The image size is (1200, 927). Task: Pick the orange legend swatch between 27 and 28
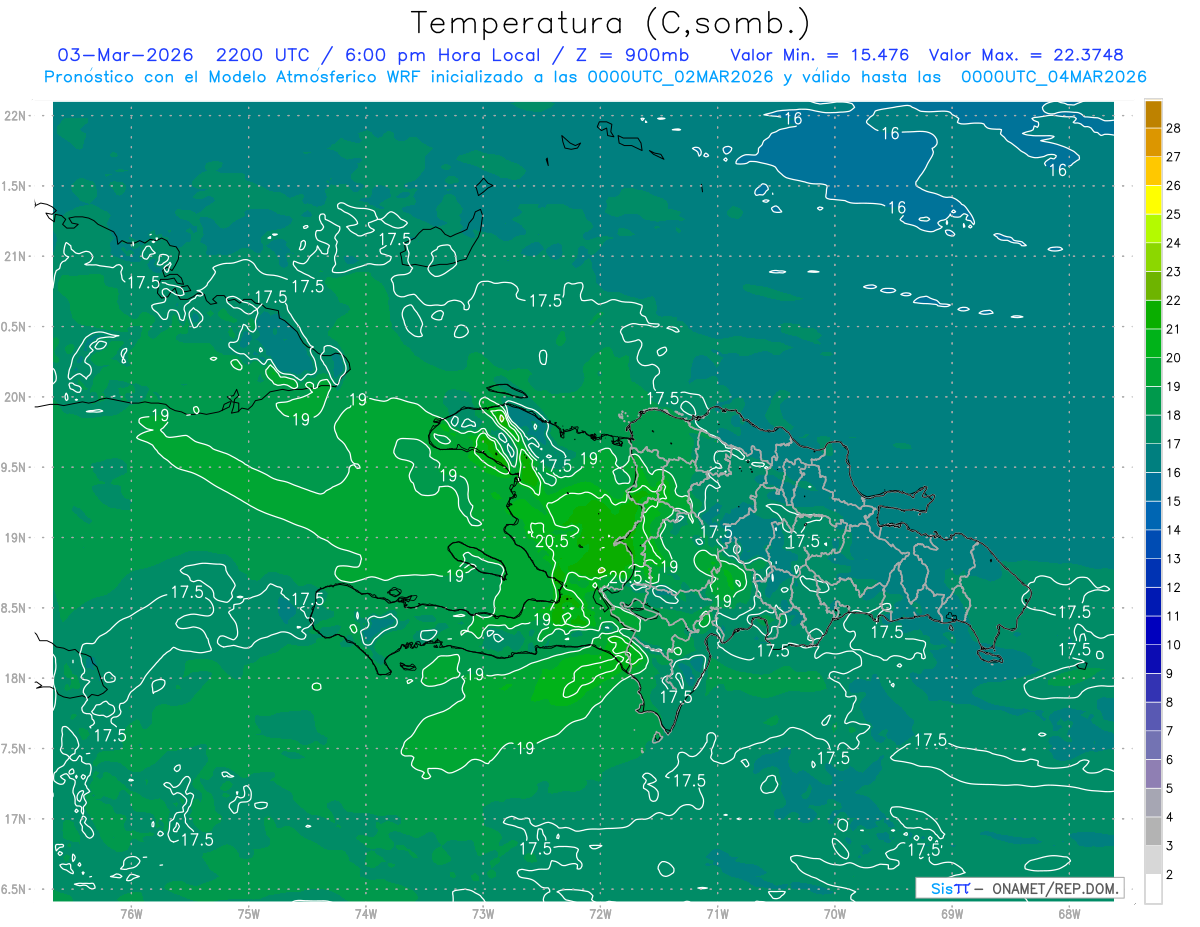point(1154,142)
